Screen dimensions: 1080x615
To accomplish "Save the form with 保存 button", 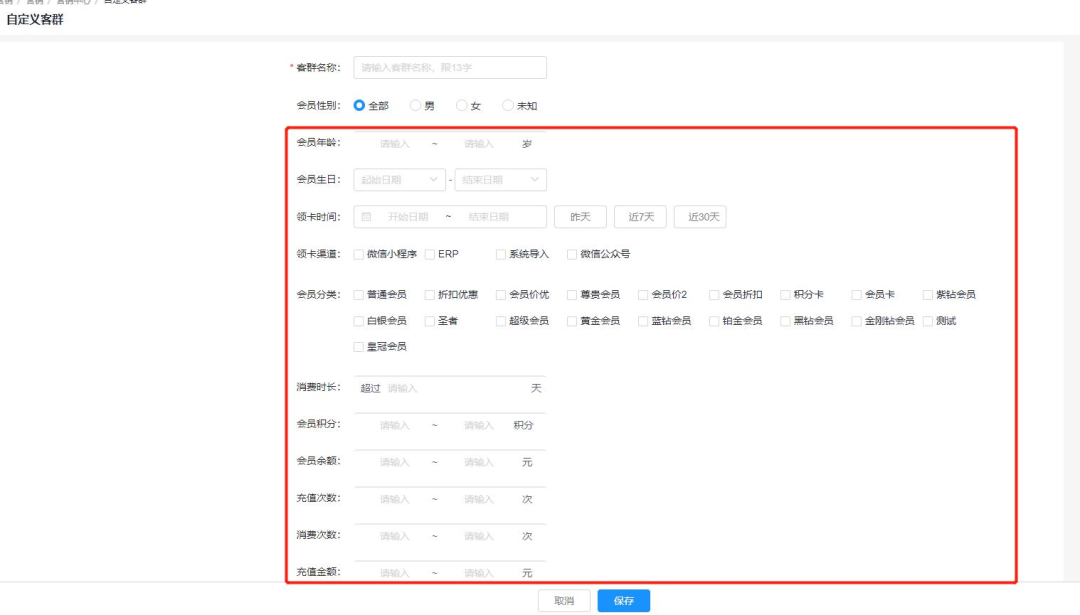I will [x=622, y=600].
